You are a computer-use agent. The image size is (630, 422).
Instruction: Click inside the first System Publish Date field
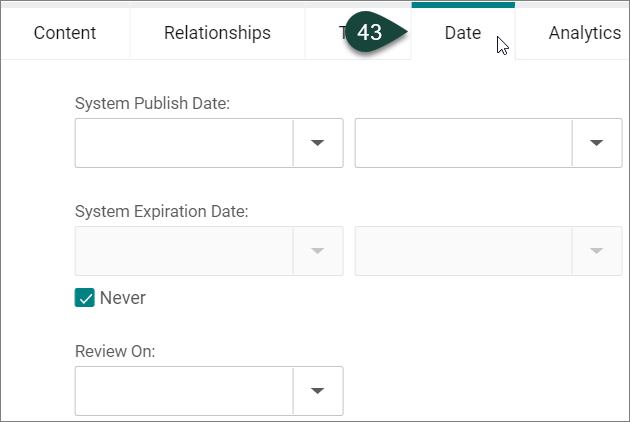click(184, 143)
